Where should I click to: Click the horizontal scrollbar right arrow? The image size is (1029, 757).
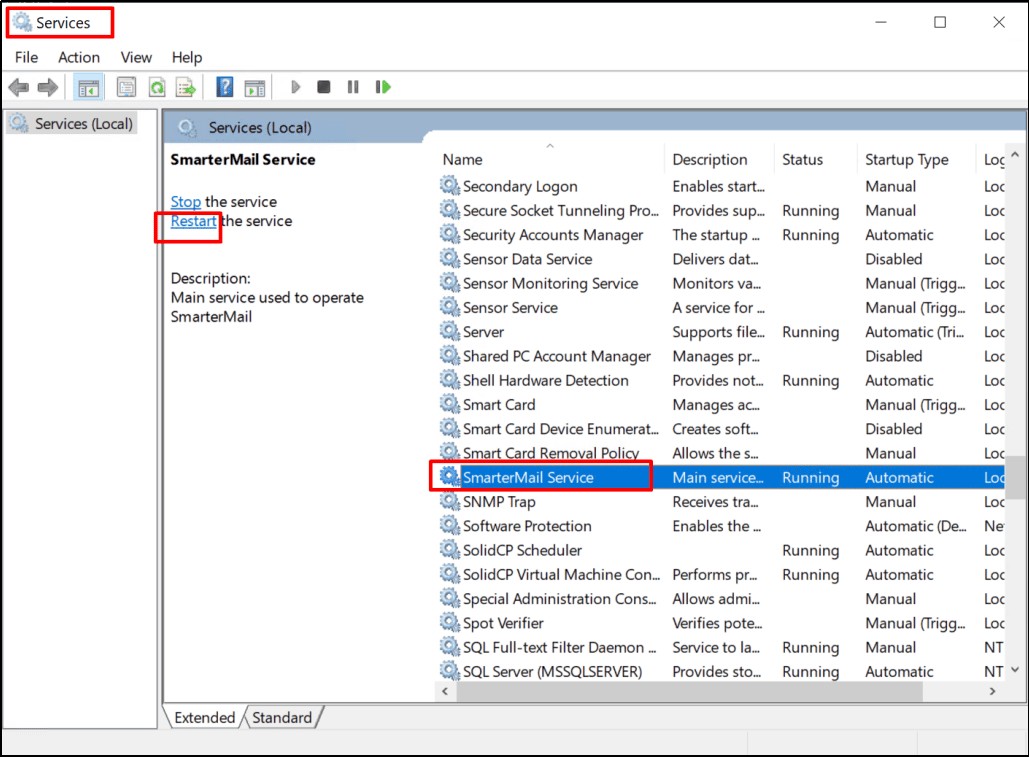click(x=992, y=691)
